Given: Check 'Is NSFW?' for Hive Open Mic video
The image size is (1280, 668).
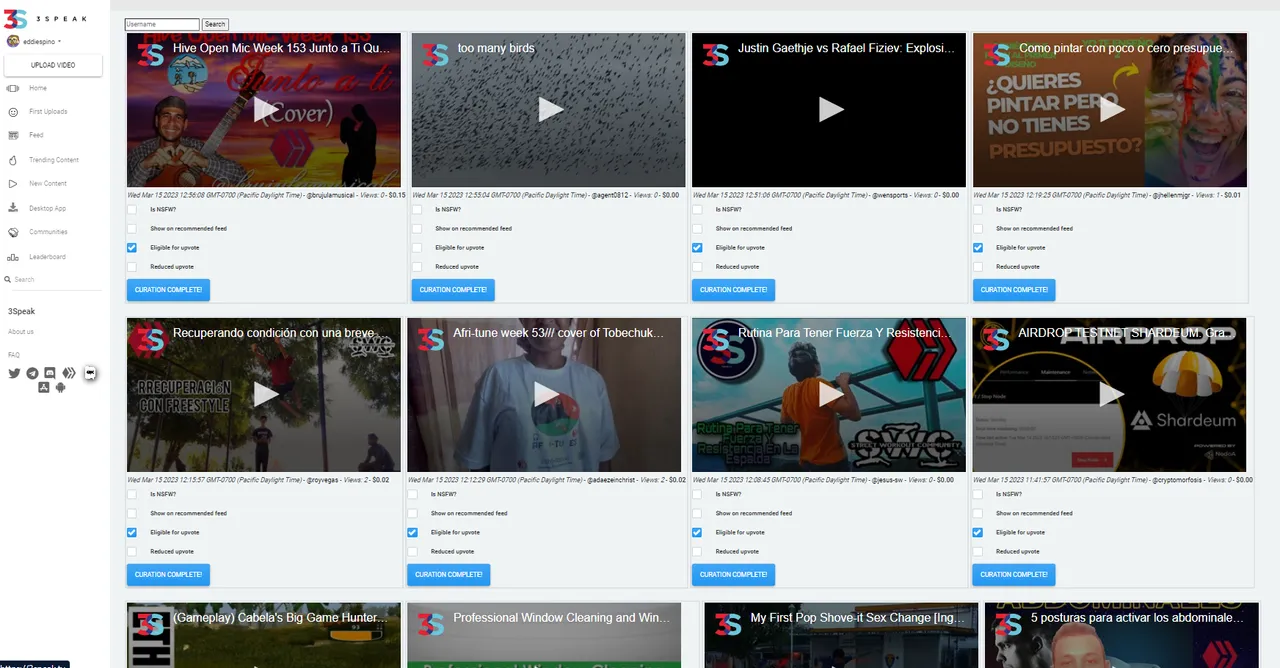Looking at the screenshot, I should point(132,210).
